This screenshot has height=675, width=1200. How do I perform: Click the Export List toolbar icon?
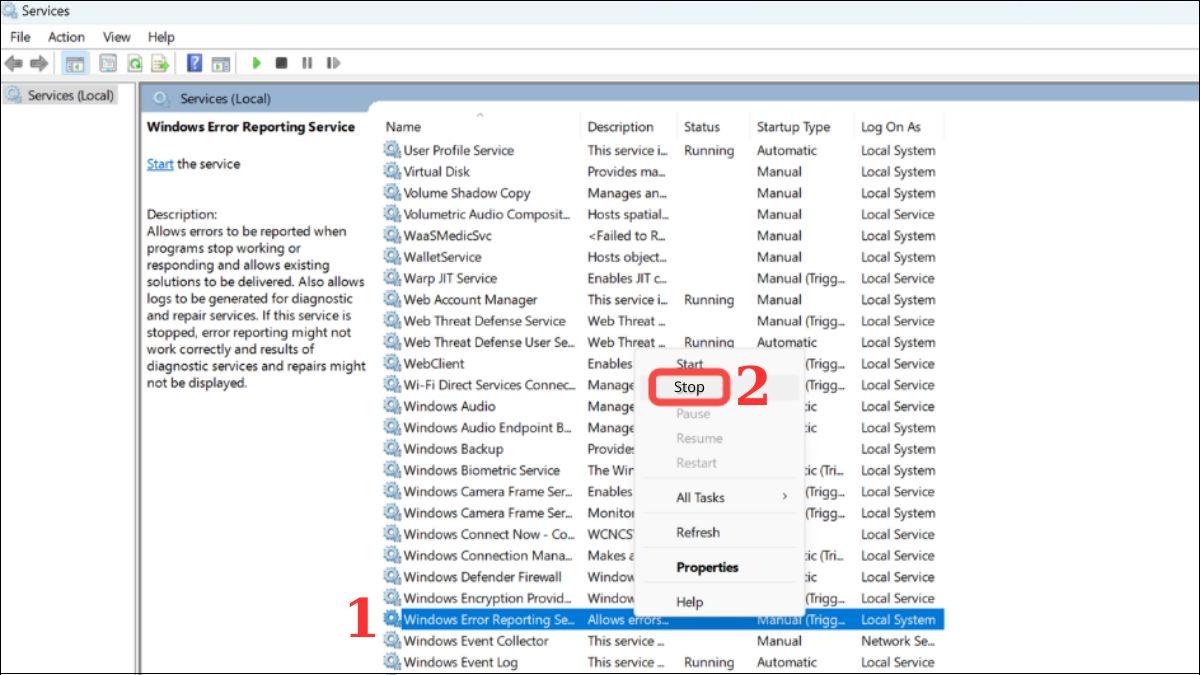tap(159, 63)
